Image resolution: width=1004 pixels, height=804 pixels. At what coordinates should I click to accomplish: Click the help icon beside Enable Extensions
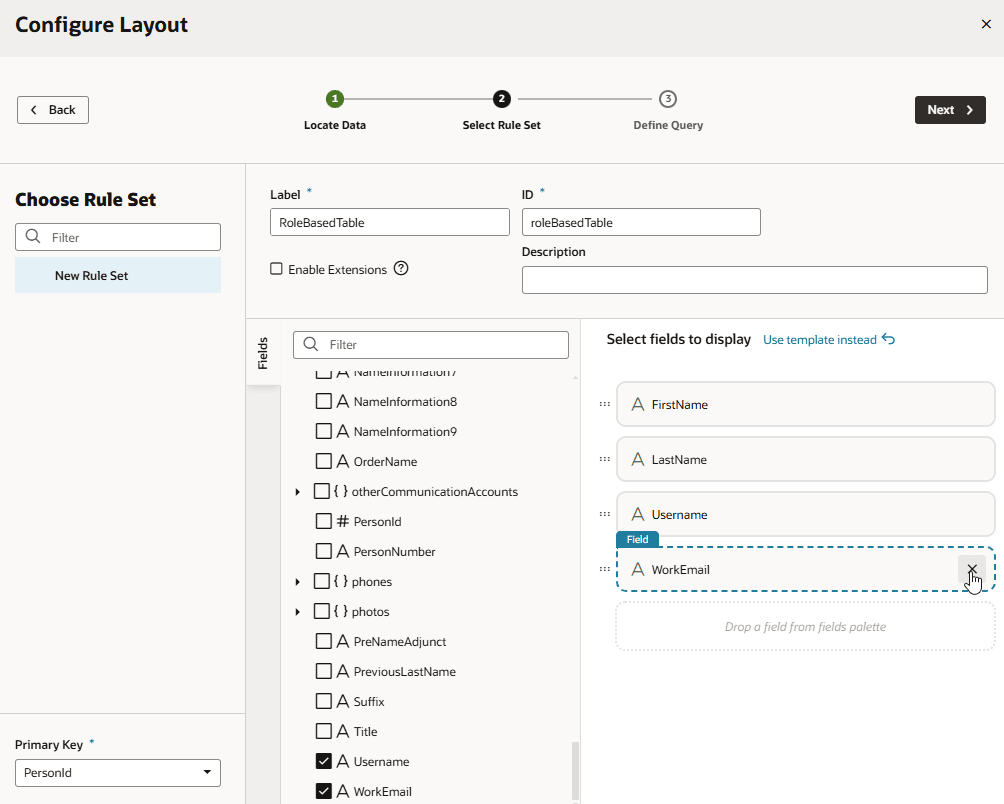coord(401,269)
